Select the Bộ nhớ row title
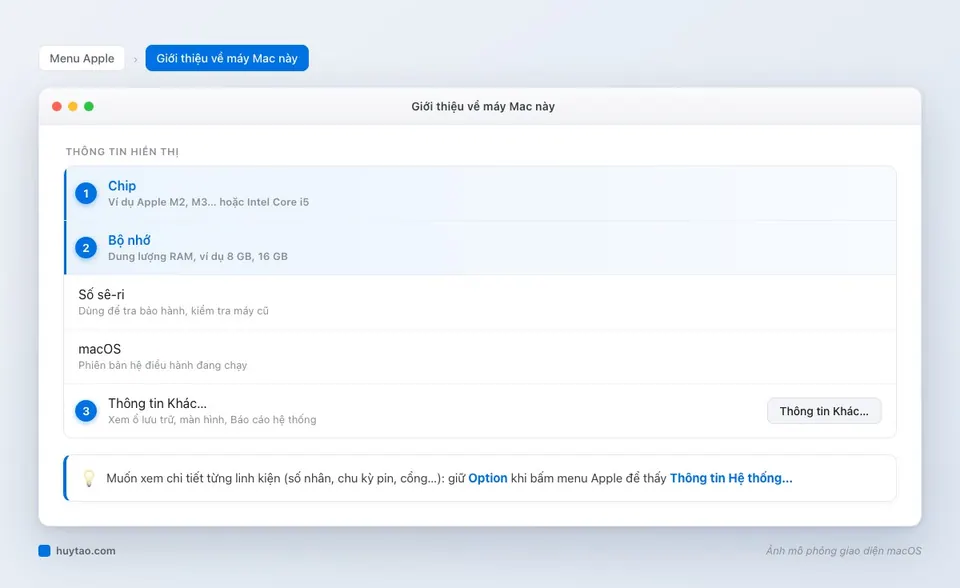Screen dimensions: 960x588 [129, 240]
